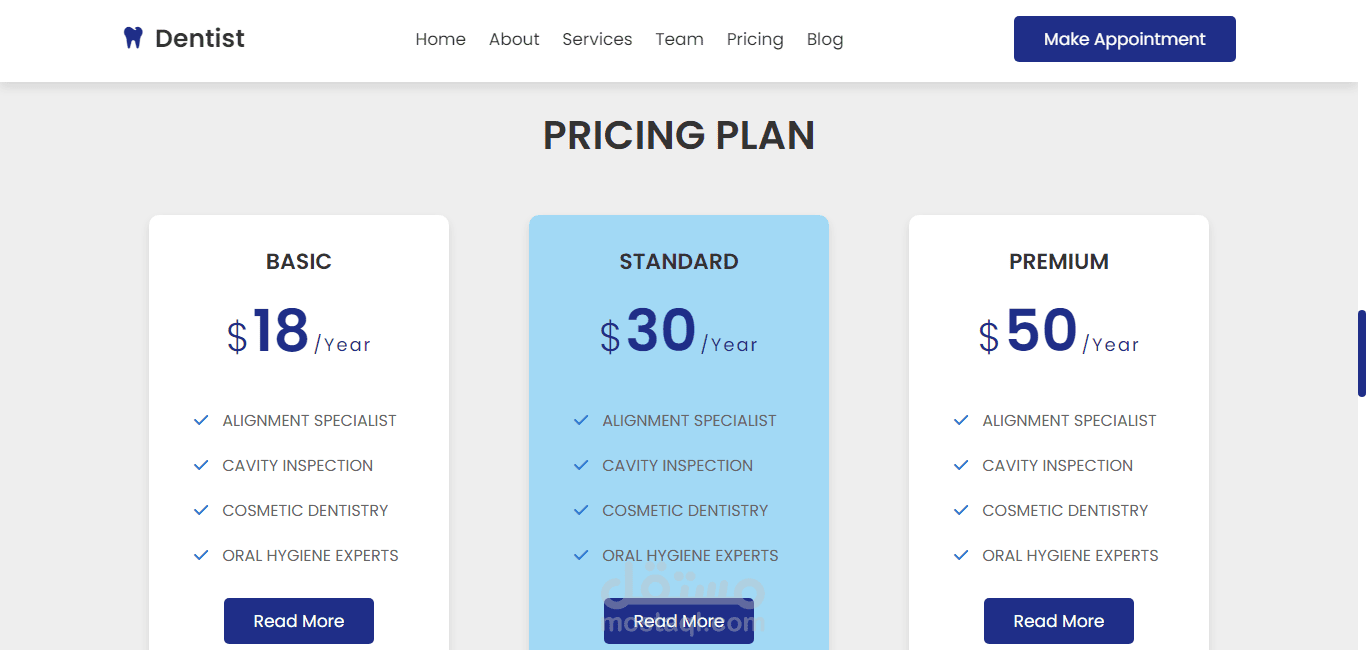Click the tooth logo icon beside Dentist

133,39
